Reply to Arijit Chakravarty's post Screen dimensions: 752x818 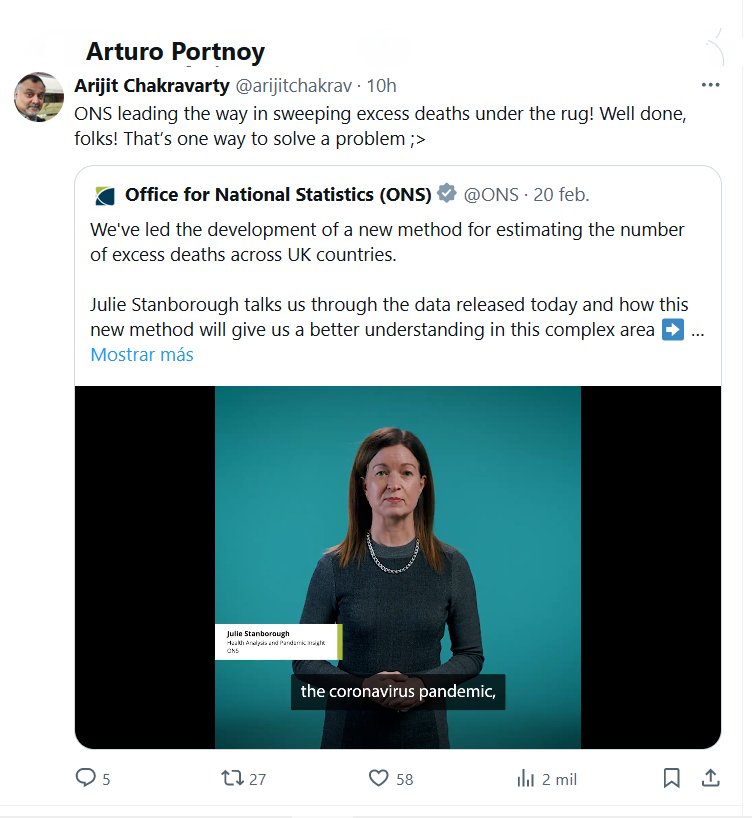pos(87,778)
